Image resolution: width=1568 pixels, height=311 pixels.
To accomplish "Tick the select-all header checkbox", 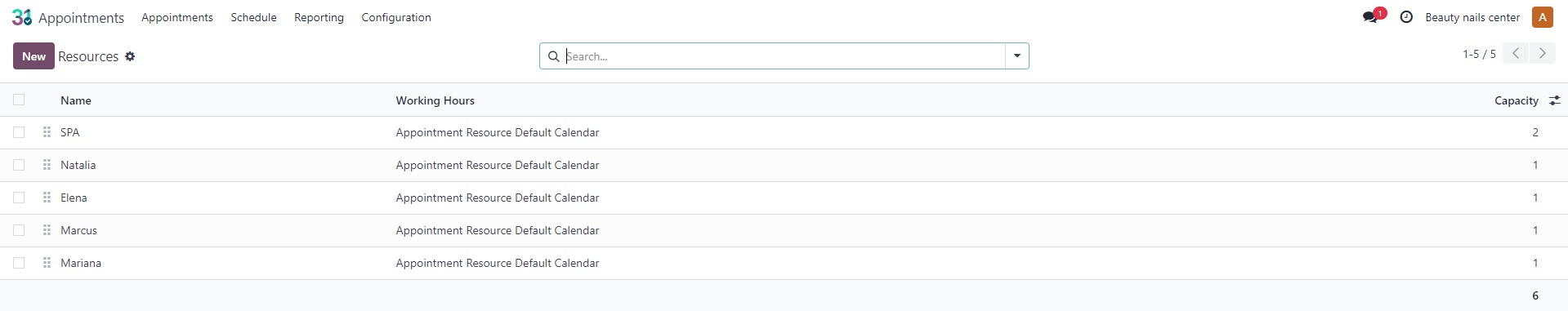I will tap(19, 100).
